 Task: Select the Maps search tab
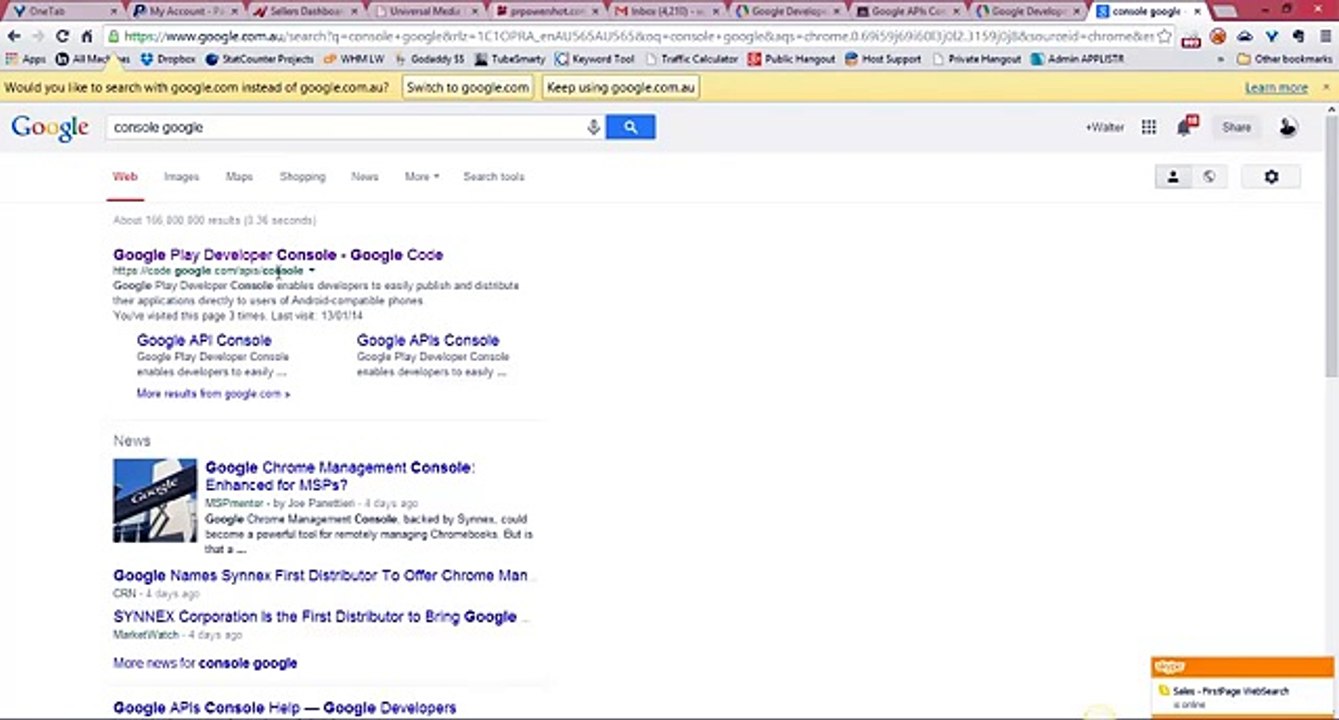pos(239,177)
